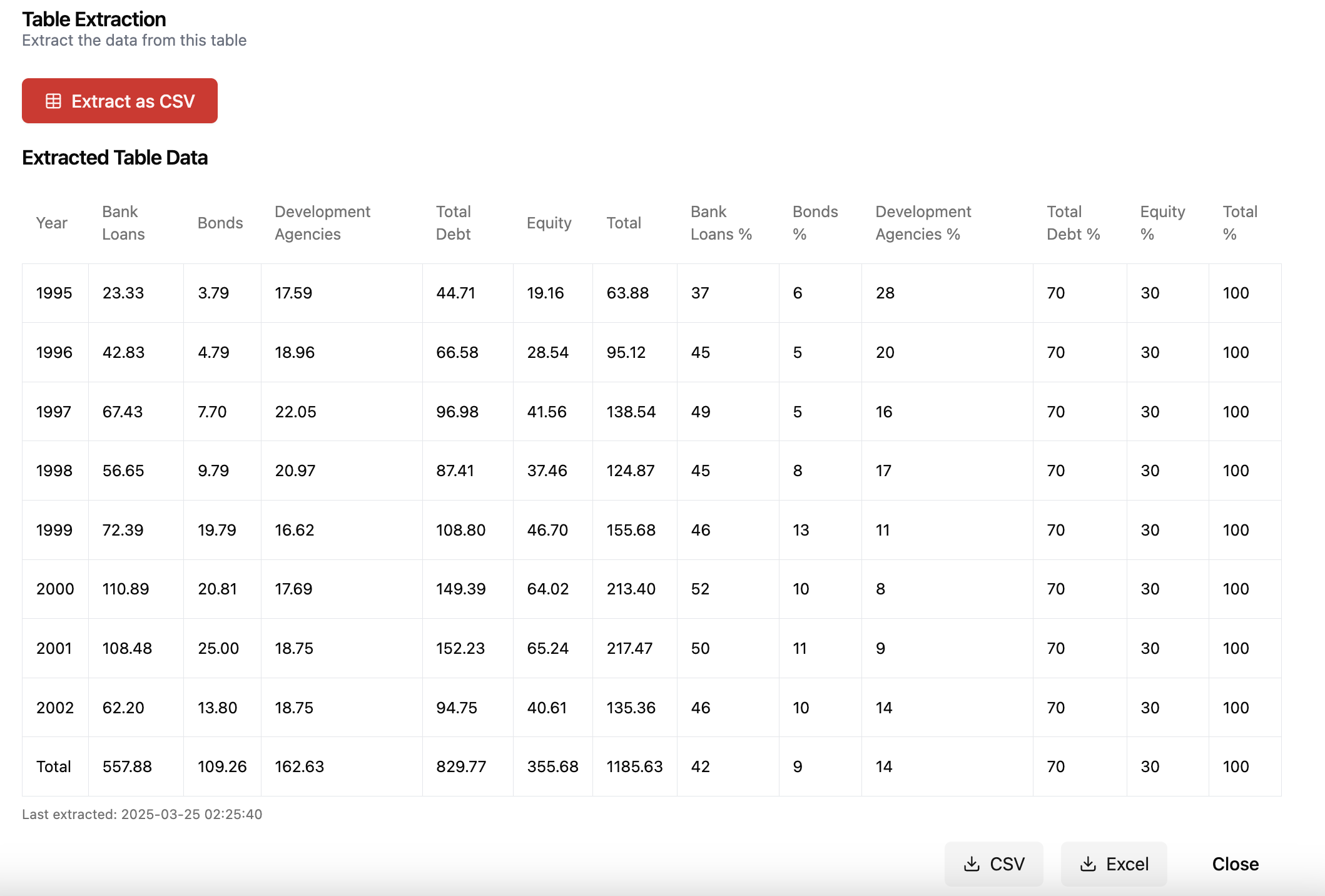Click the Total Debt column header

[454, 223]
